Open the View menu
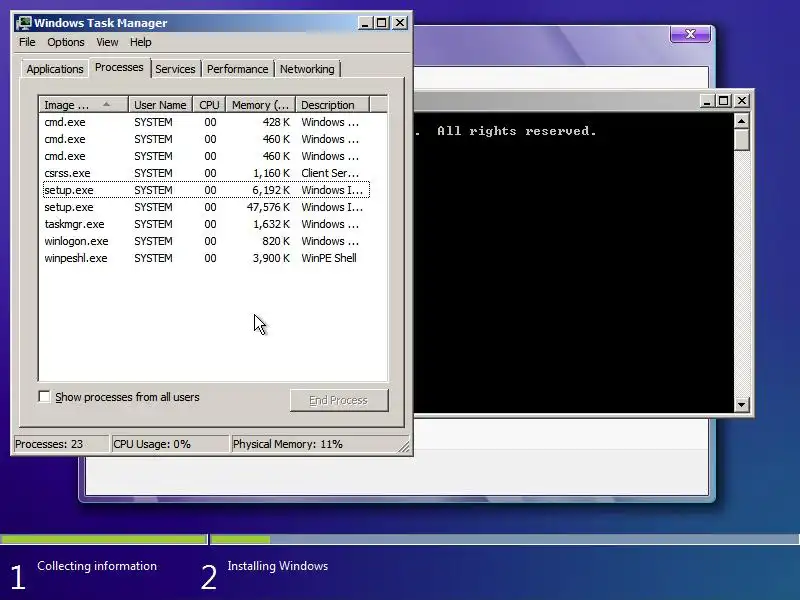The height and width of the screenshot is (600, 800). [x=107, y=42]
